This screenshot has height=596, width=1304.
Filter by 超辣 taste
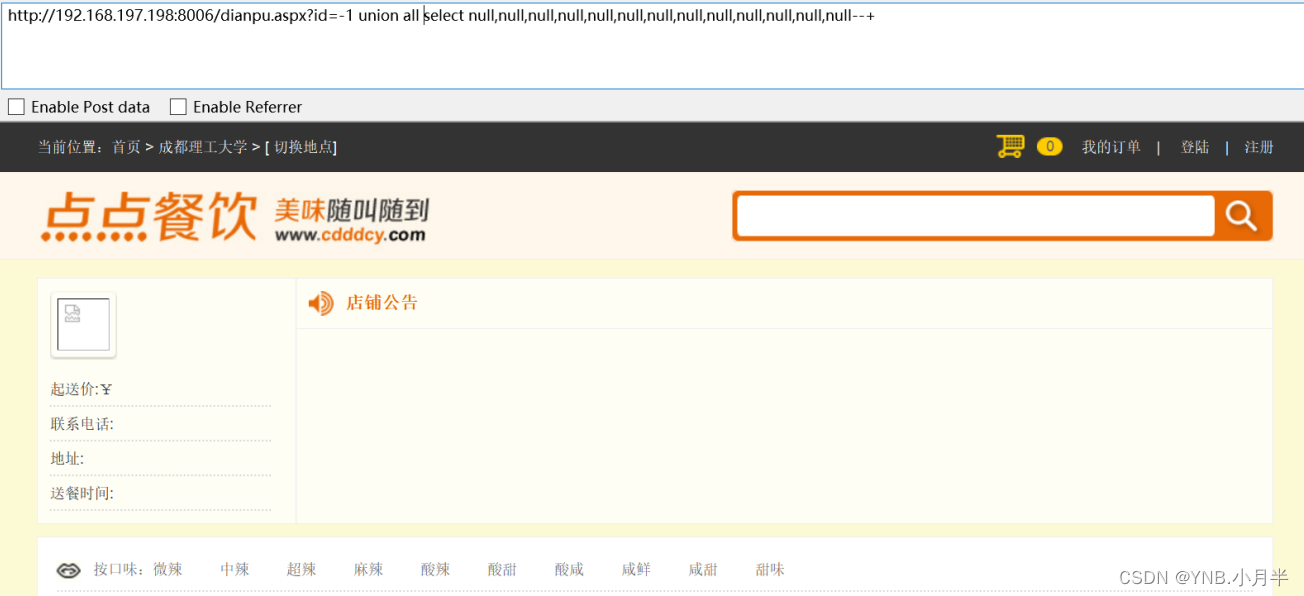coord(302,569)
